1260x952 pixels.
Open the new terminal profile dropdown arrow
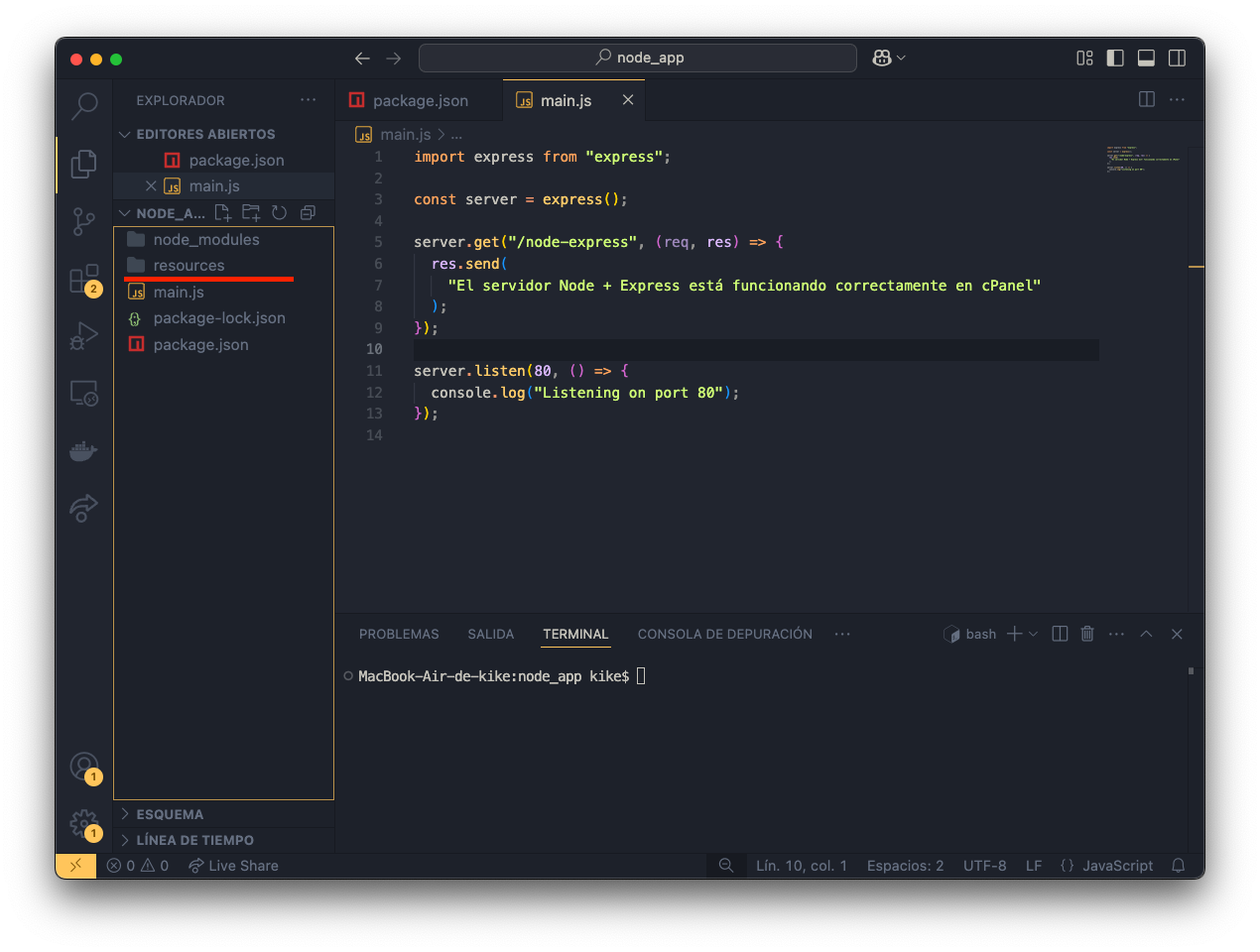point(1034,634)
